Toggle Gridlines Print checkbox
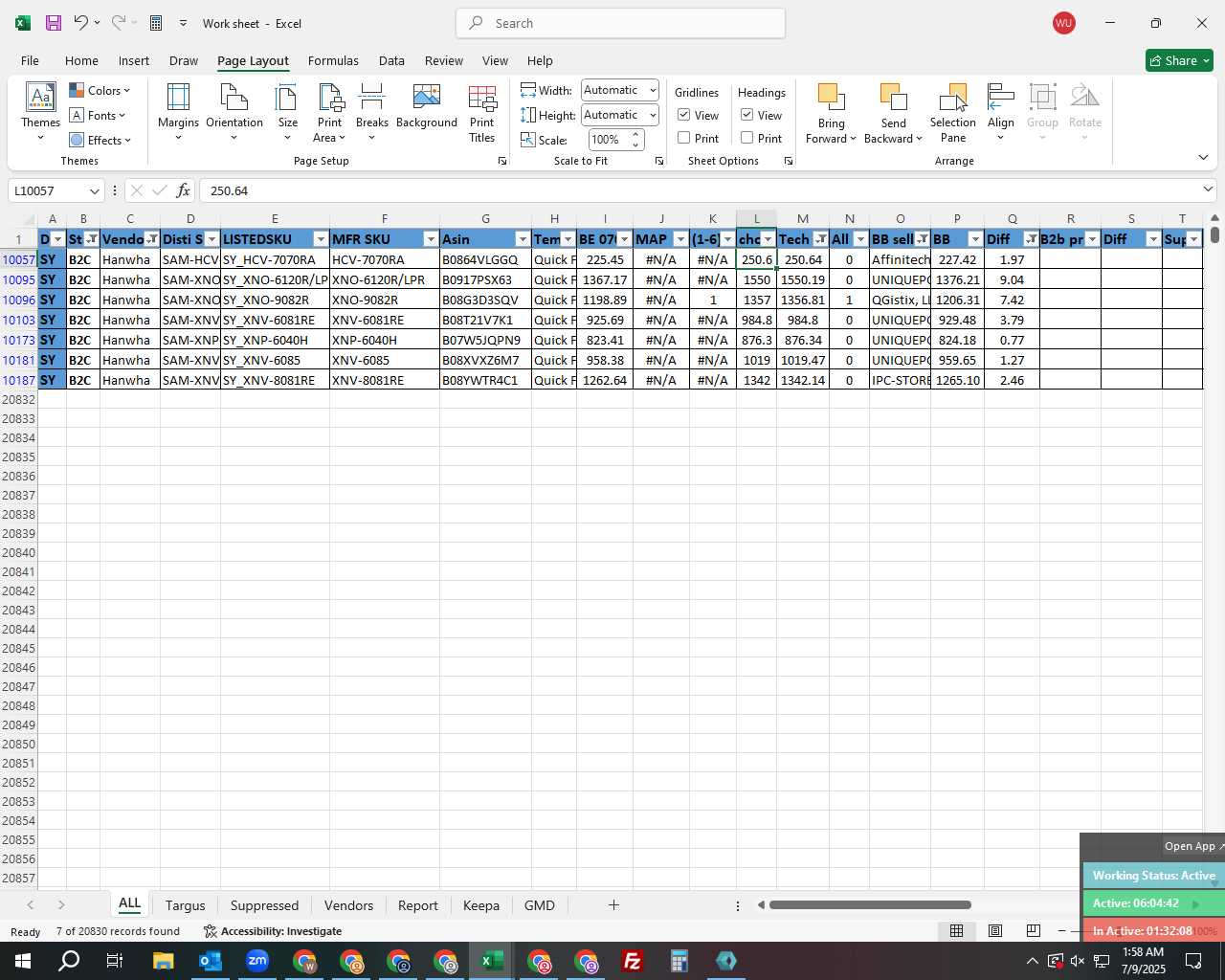The height and width of the screenshot is (980, 1225). [684, 138]
